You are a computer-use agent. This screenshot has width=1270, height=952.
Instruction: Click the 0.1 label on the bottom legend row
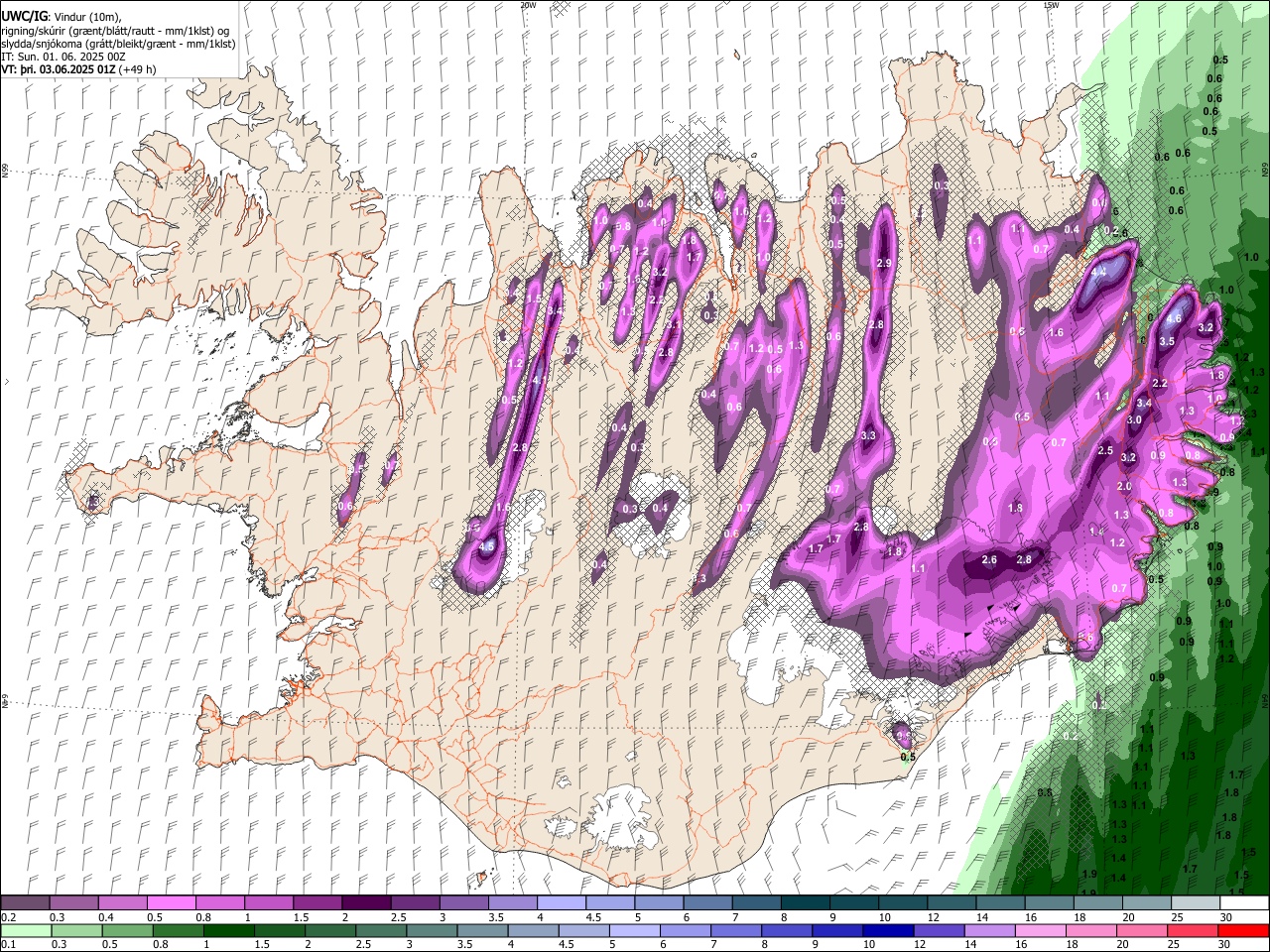coord(9,944)
